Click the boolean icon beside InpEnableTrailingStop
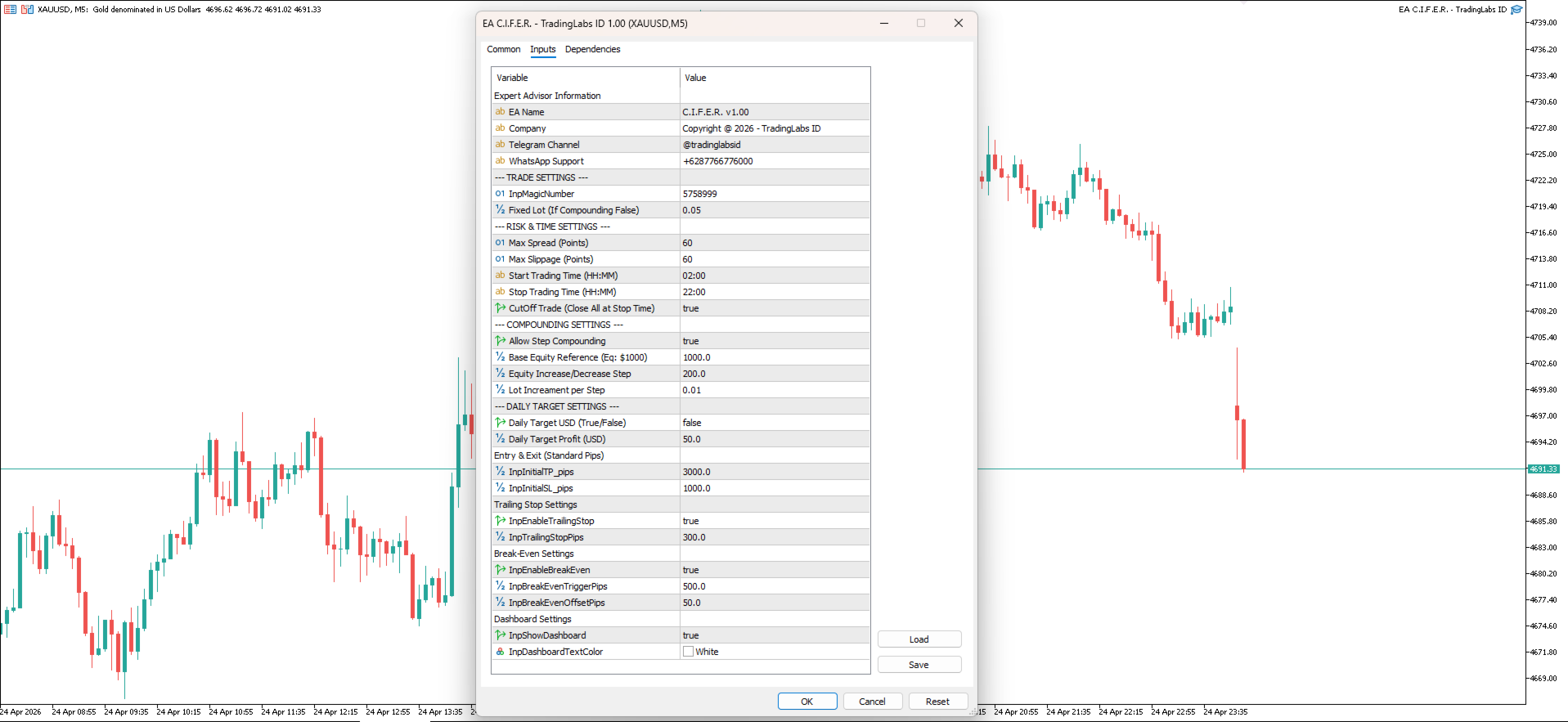The image size is (1568, 722). point(500,521)
